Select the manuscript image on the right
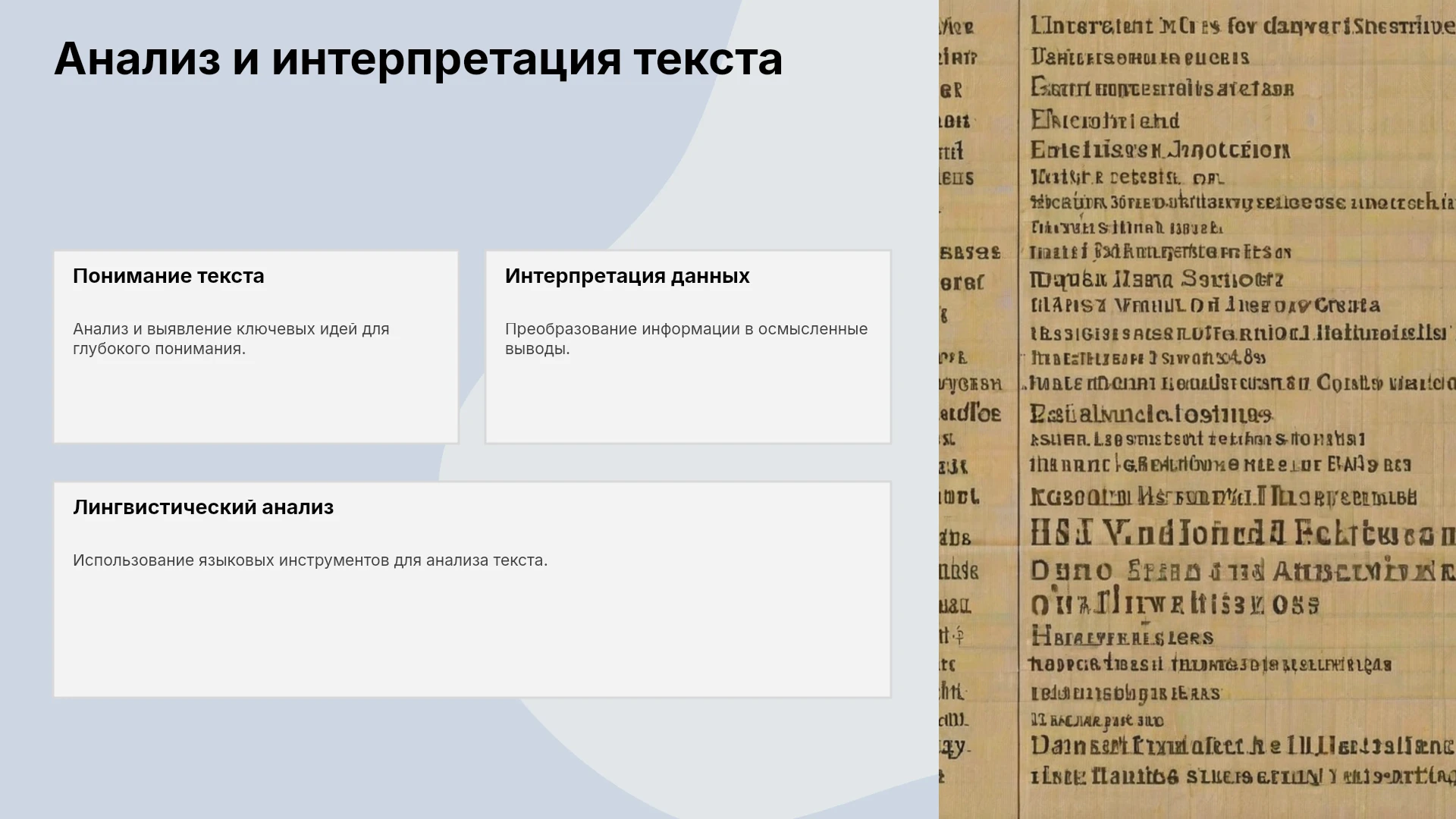 (1197, 409)
